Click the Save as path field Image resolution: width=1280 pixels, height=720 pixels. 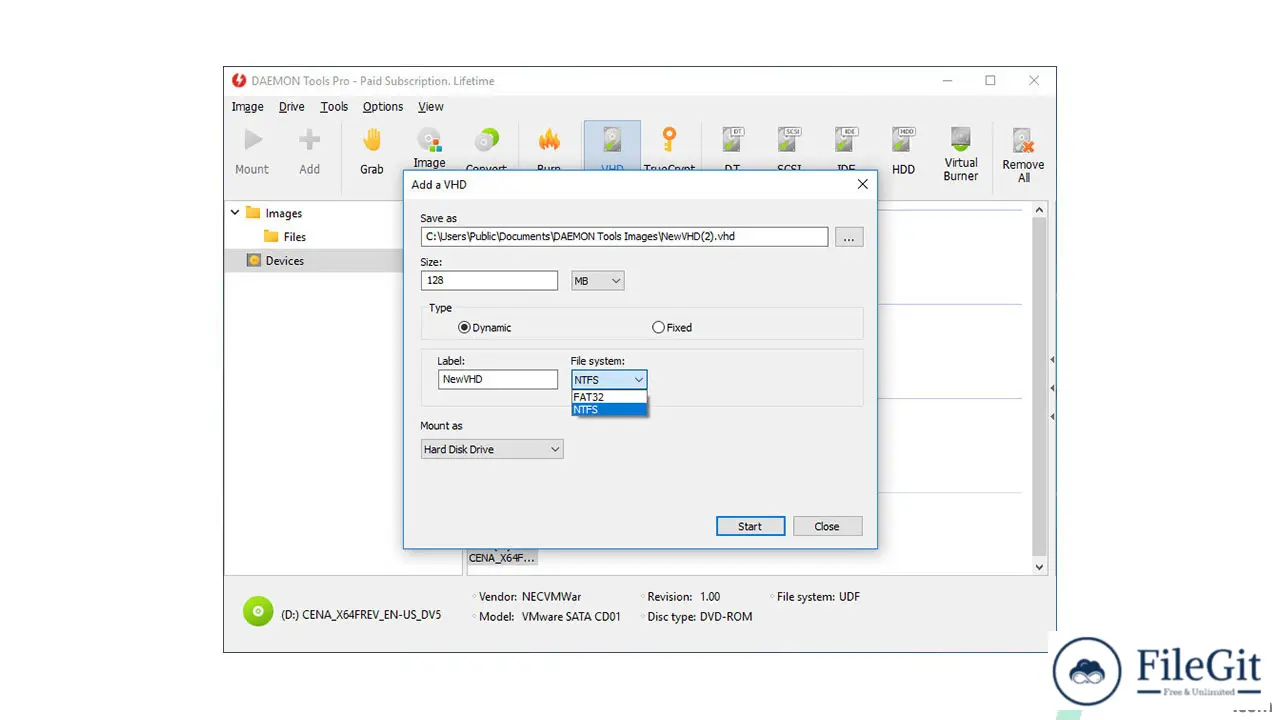624,237
